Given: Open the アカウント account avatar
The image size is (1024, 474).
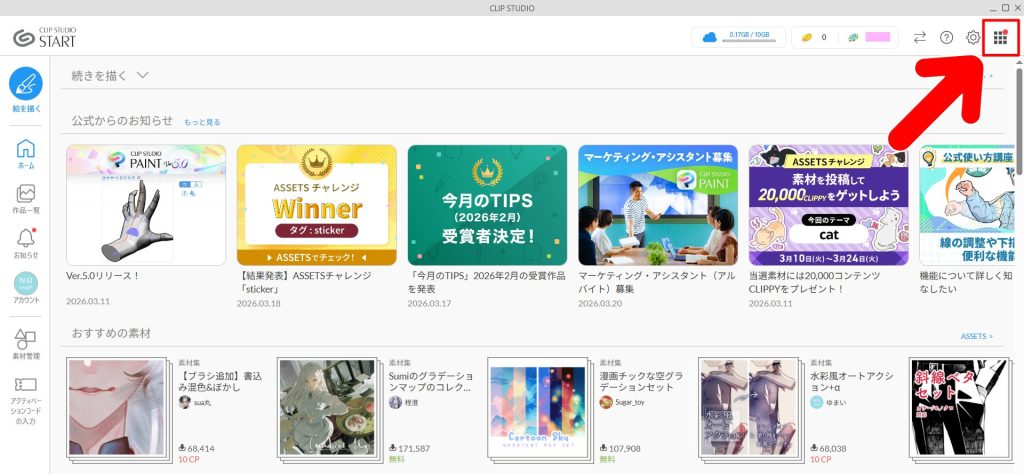Looking at the screenshot, I should (x=25, y=288).
